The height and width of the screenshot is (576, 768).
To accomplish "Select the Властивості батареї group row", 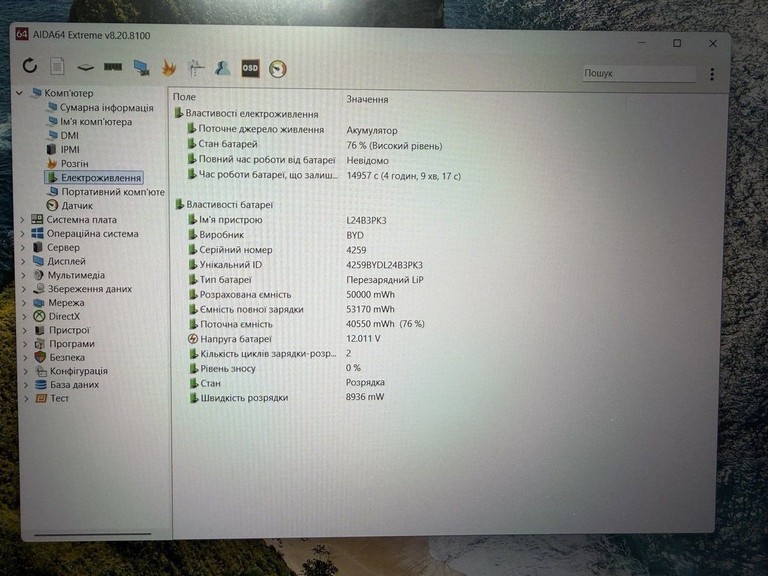I will 224,205.
